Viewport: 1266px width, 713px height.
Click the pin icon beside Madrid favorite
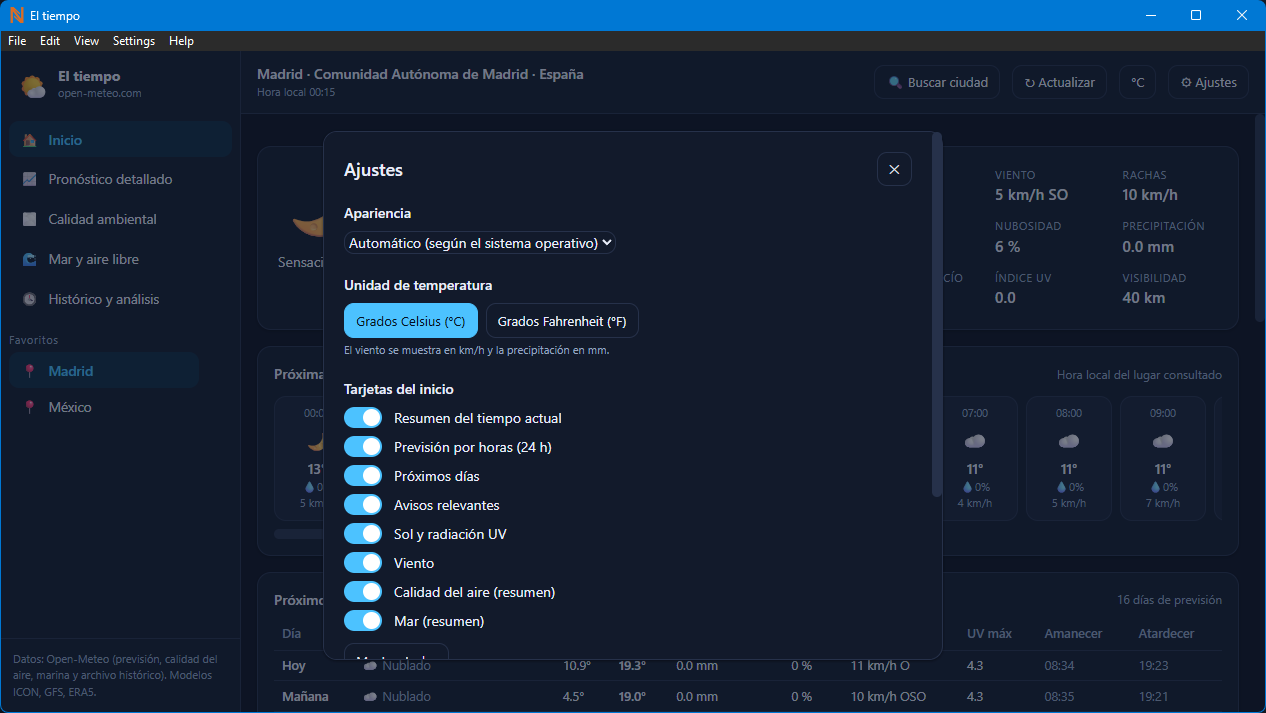pos(30,371)
